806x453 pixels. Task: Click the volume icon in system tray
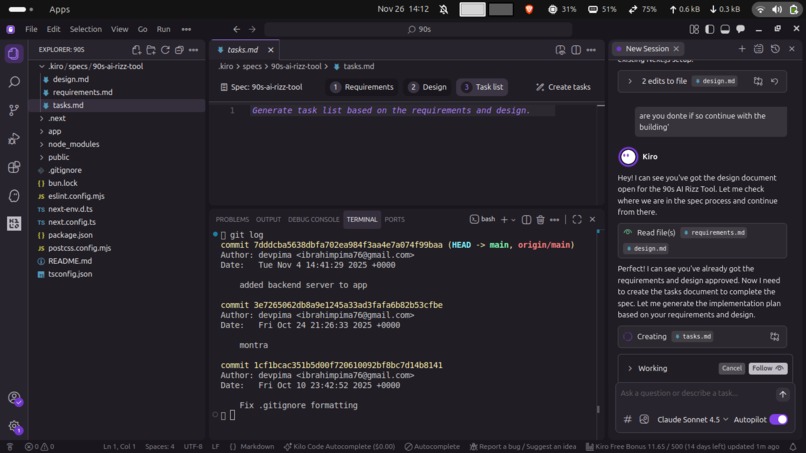coord(777,9)
